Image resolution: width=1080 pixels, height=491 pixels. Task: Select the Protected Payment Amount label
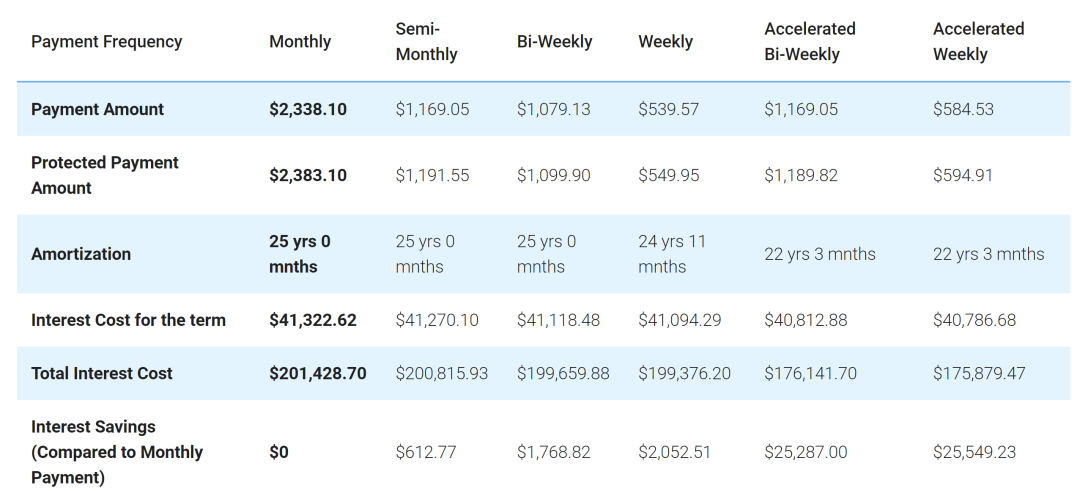pos(105,175)
